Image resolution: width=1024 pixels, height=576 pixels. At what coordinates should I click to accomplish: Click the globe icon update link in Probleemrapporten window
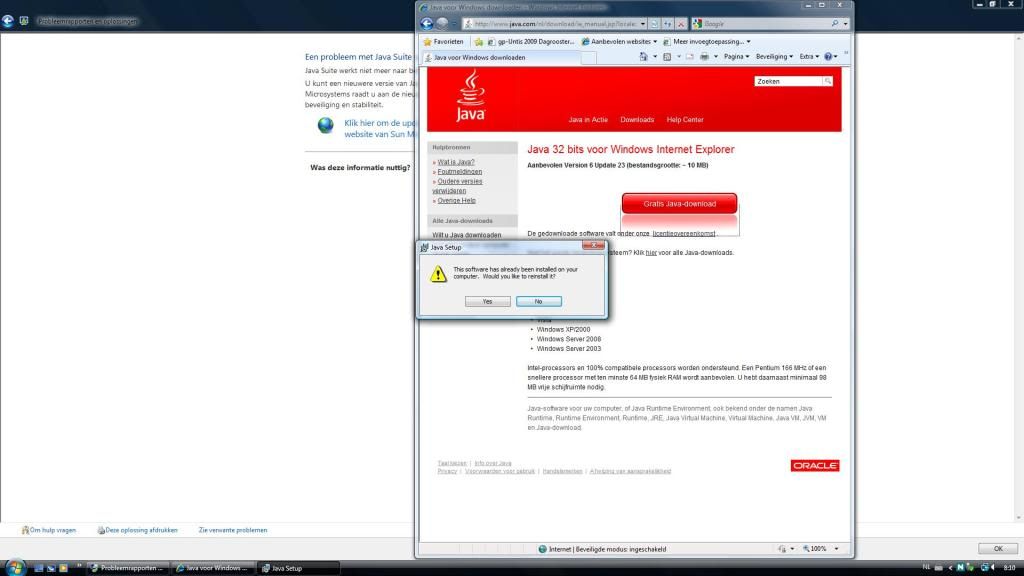325,125
